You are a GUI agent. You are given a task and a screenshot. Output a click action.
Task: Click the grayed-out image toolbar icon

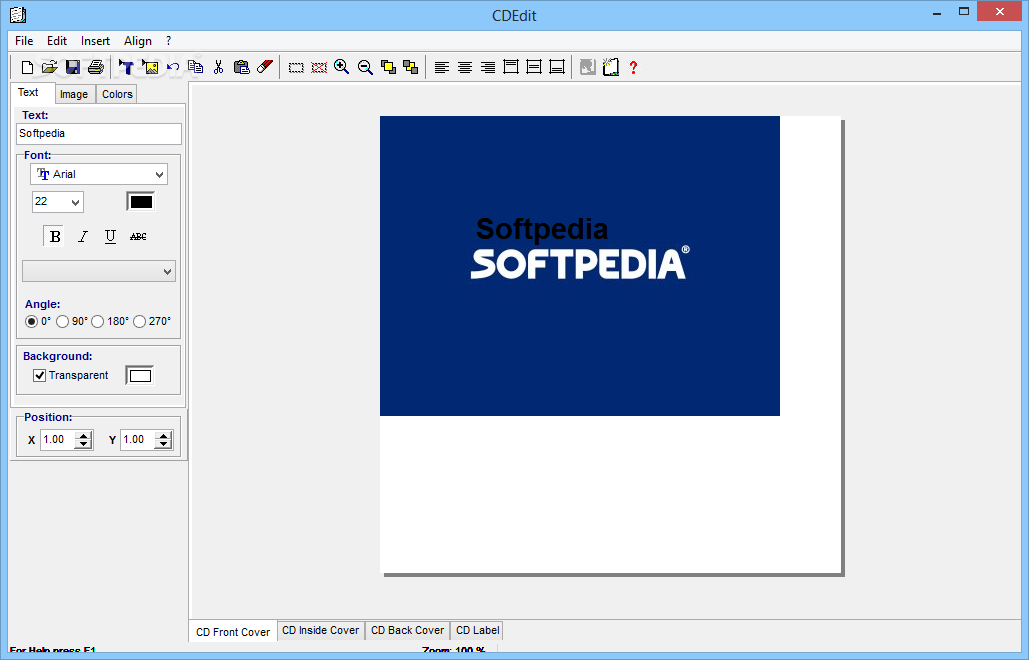587,67
